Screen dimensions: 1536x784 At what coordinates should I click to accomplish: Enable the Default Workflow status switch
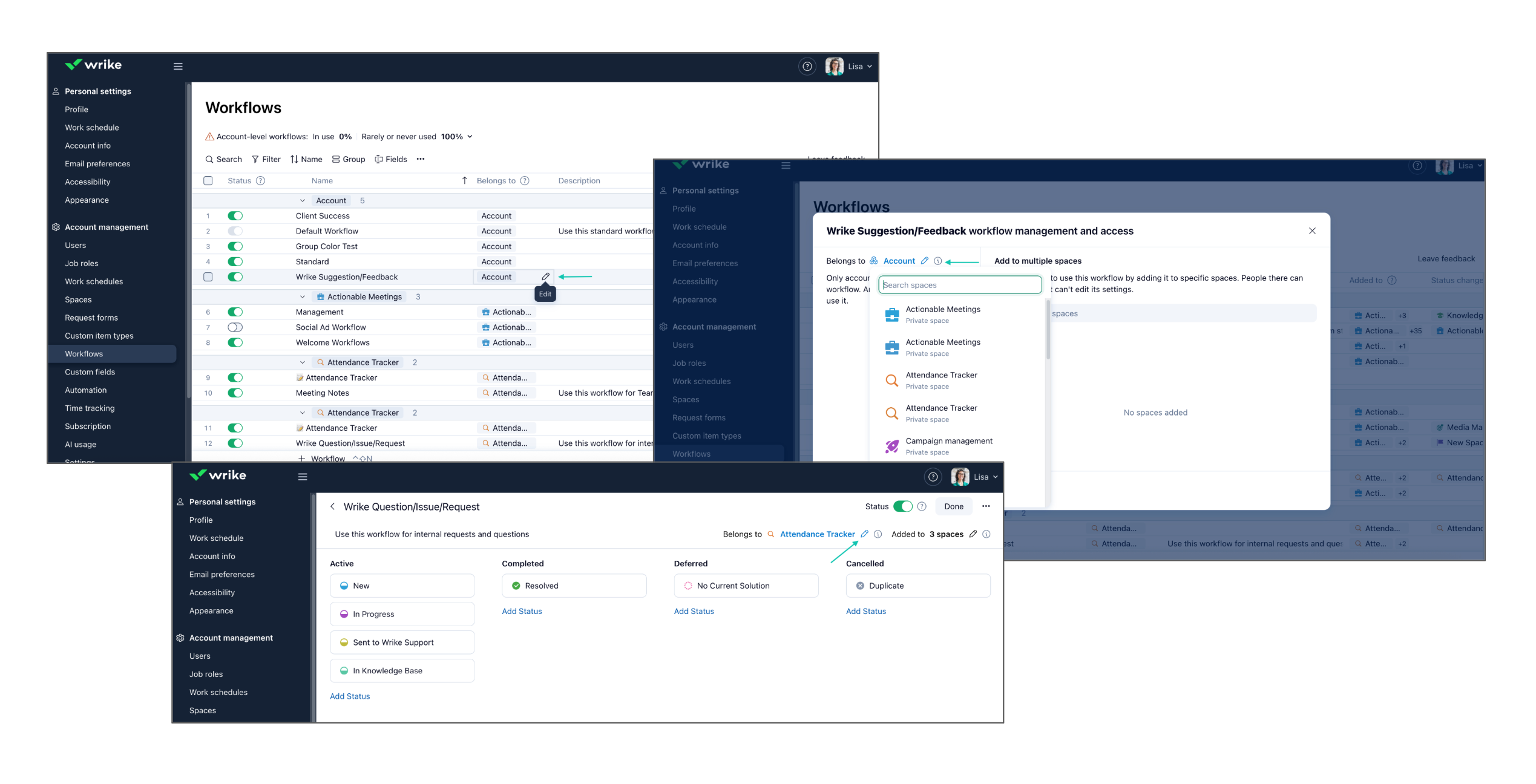coord(235,231)
